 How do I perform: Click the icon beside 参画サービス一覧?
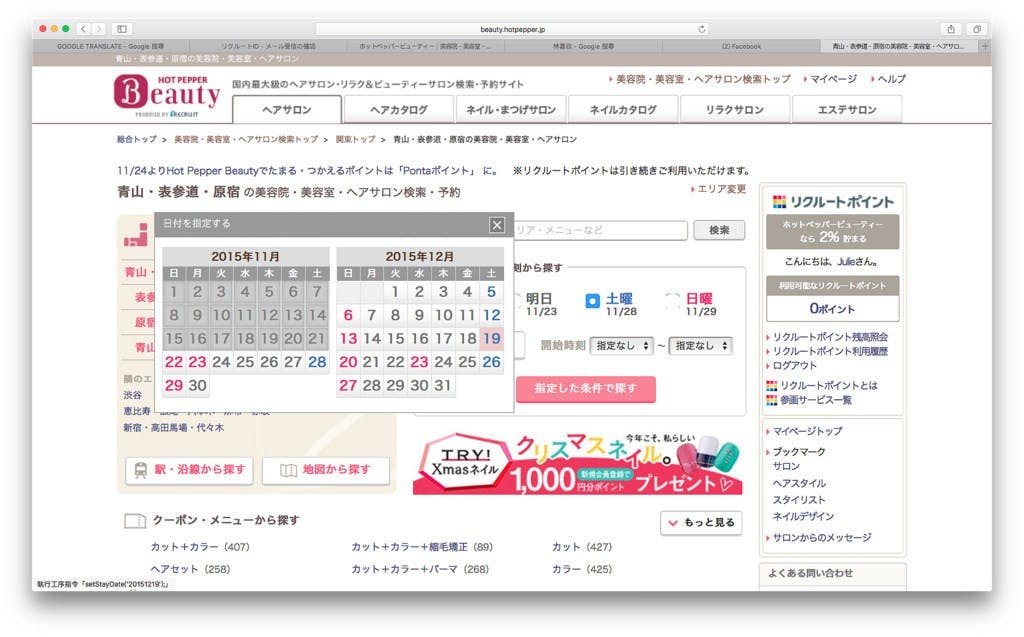pyautogui.click(x=771, y=400)
